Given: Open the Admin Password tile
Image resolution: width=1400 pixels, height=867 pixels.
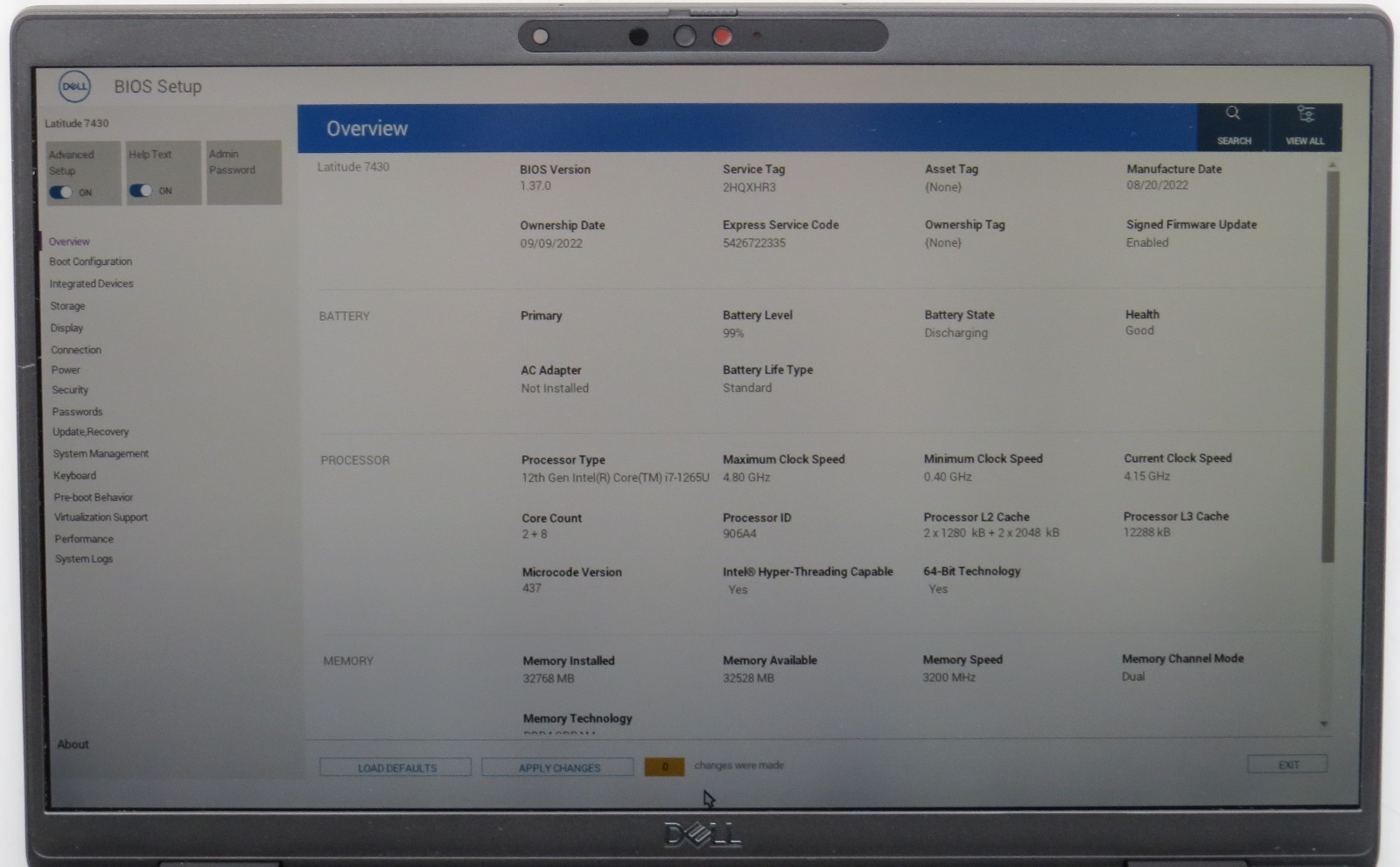Looking at the screenshot, I should 244,172.
